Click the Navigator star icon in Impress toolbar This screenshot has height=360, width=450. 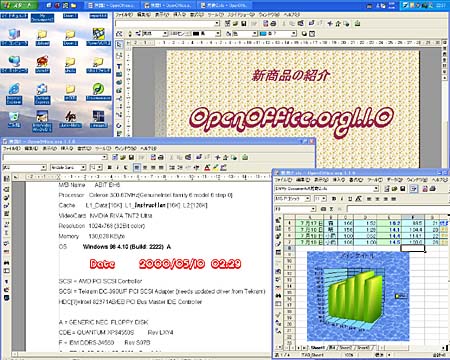pyautogui.click(x=330, y=23)
